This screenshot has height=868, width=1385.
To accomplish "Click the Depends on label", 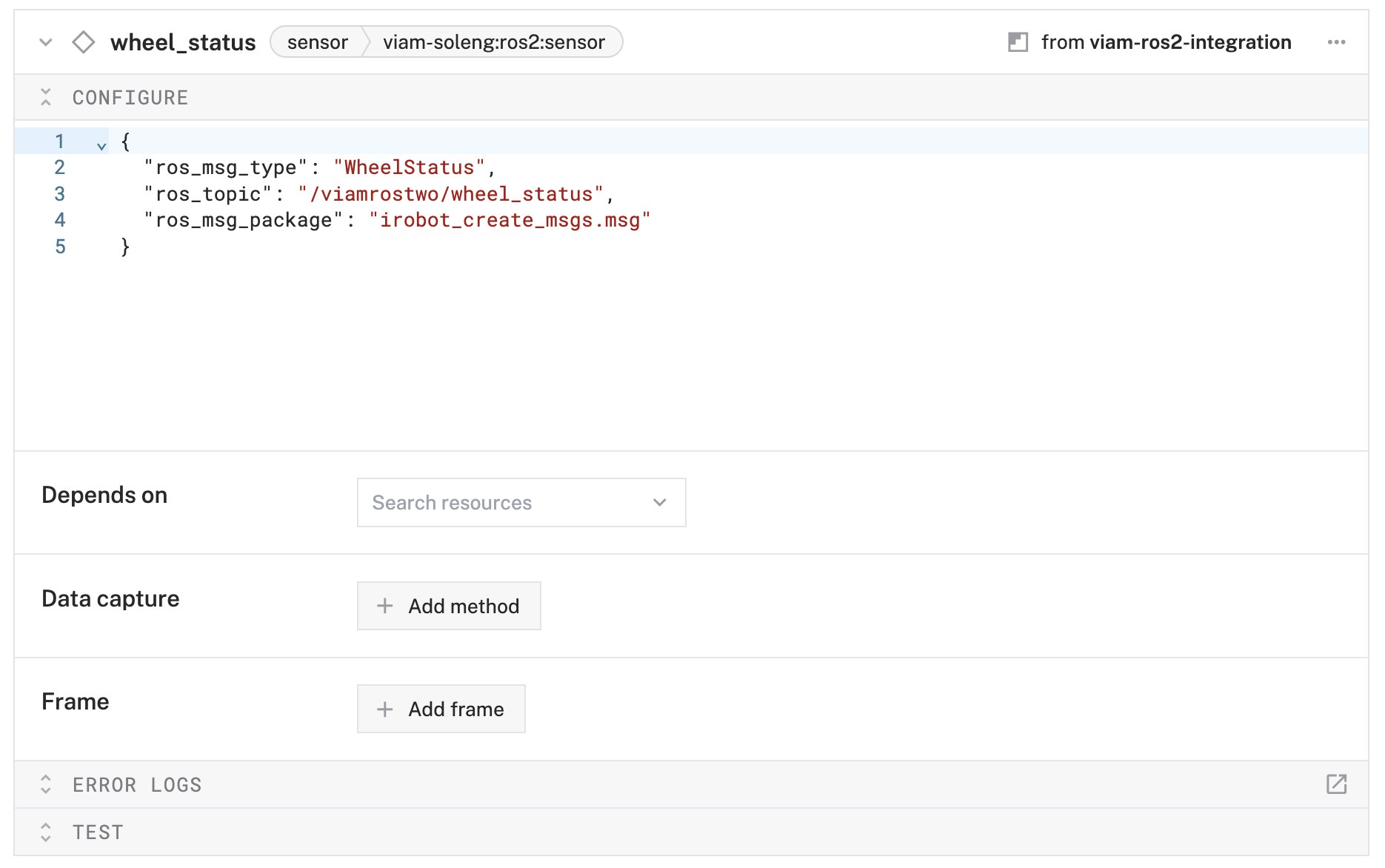I will tap(104, 495).
